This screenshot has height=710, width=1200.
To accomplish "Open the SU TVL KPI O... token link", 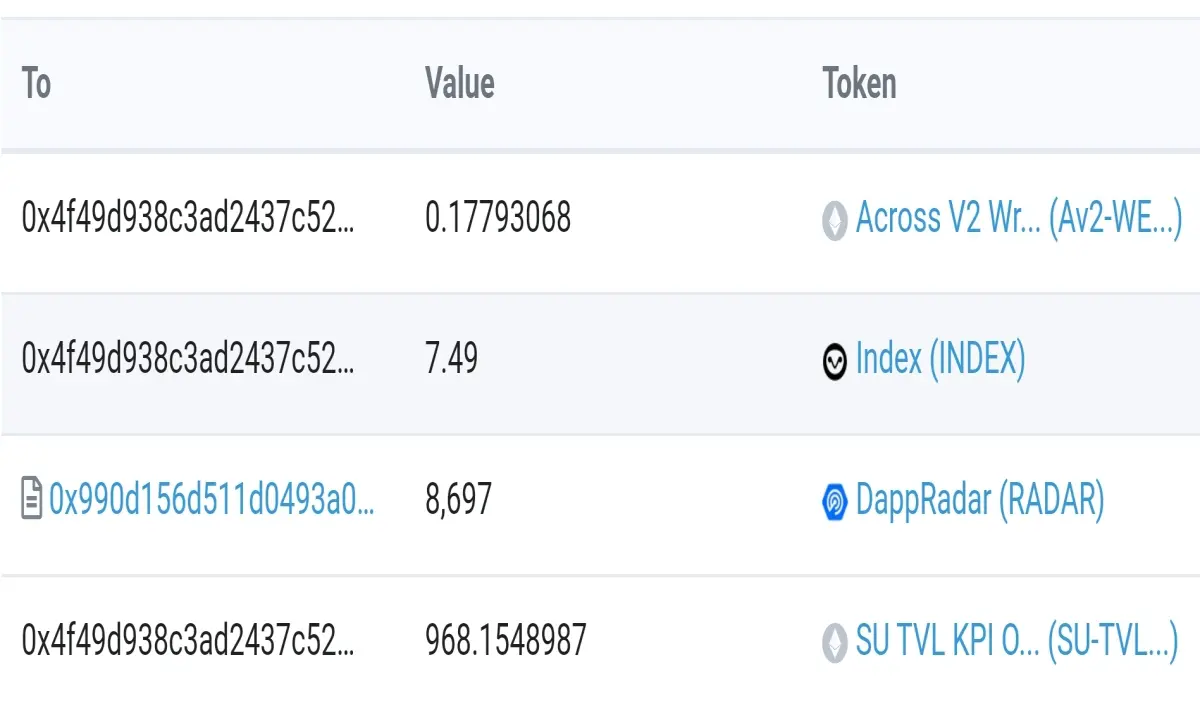I will pos(1017,640).
